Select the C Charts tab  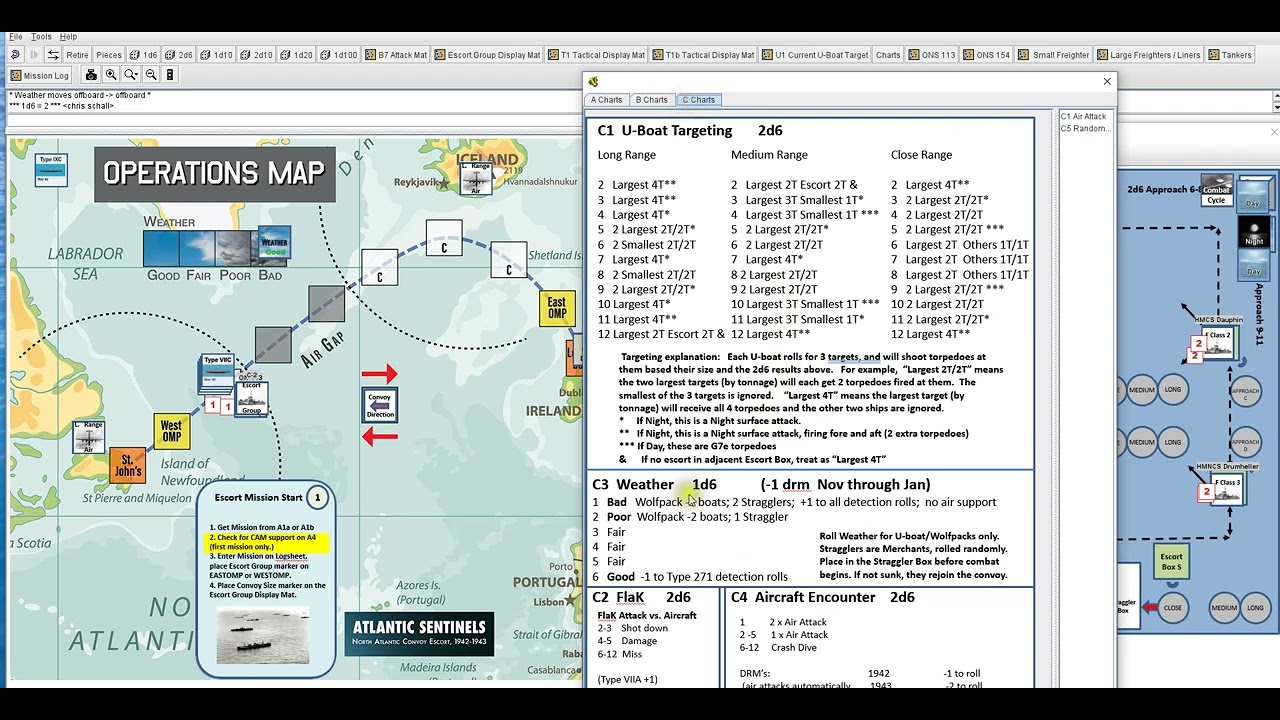[x=698, y=100]
